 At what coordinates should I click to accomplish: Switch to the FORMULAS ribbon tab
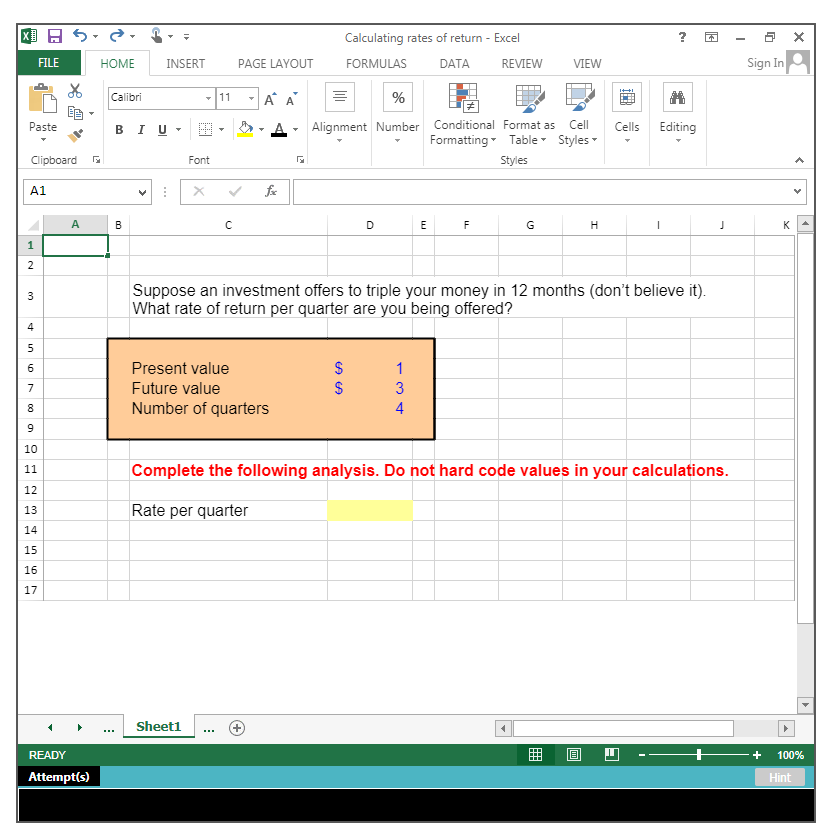coord(376,63)
